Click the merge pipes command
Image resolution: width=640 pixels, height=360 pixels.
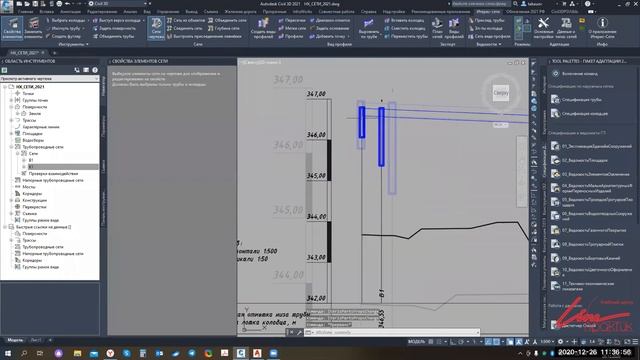[x=113, y=36]
